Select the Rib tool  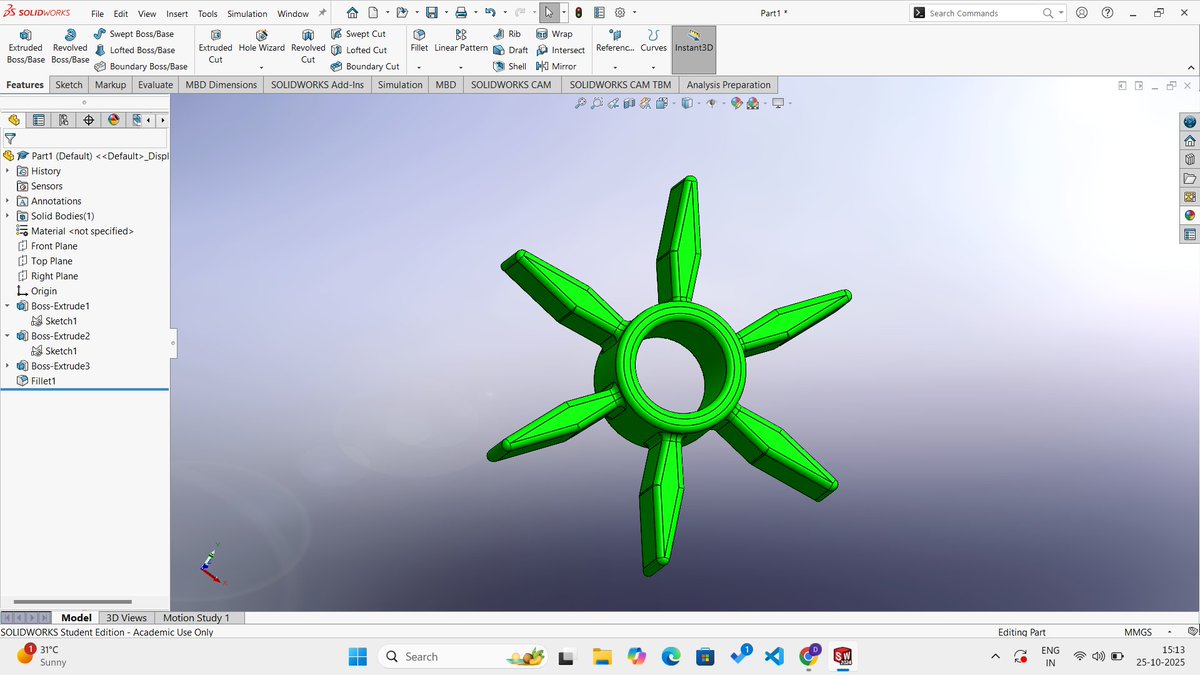508,34
